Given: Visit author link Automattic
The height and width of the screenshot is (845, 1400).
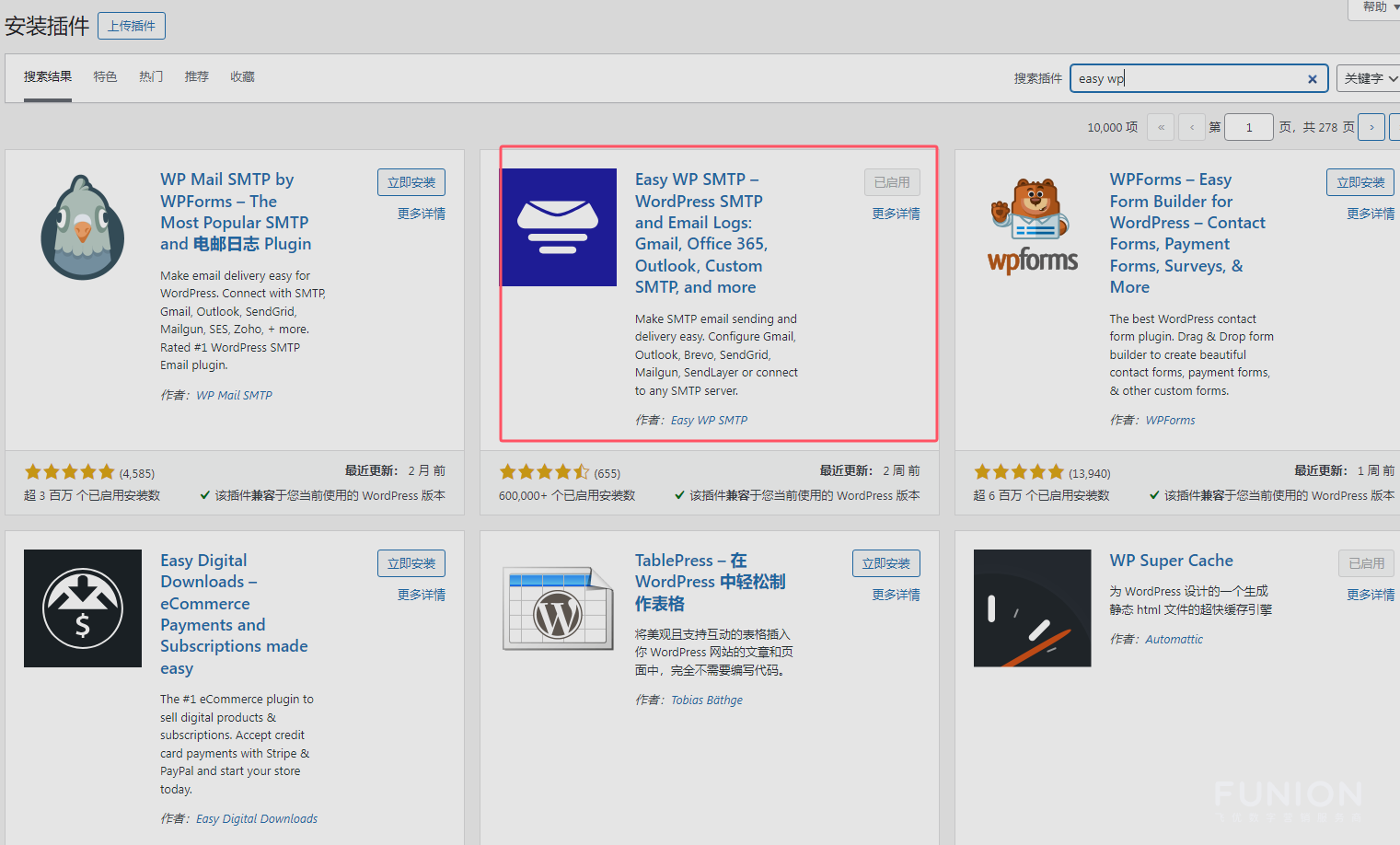Looking at the screenshot, I should (1174, 640).
